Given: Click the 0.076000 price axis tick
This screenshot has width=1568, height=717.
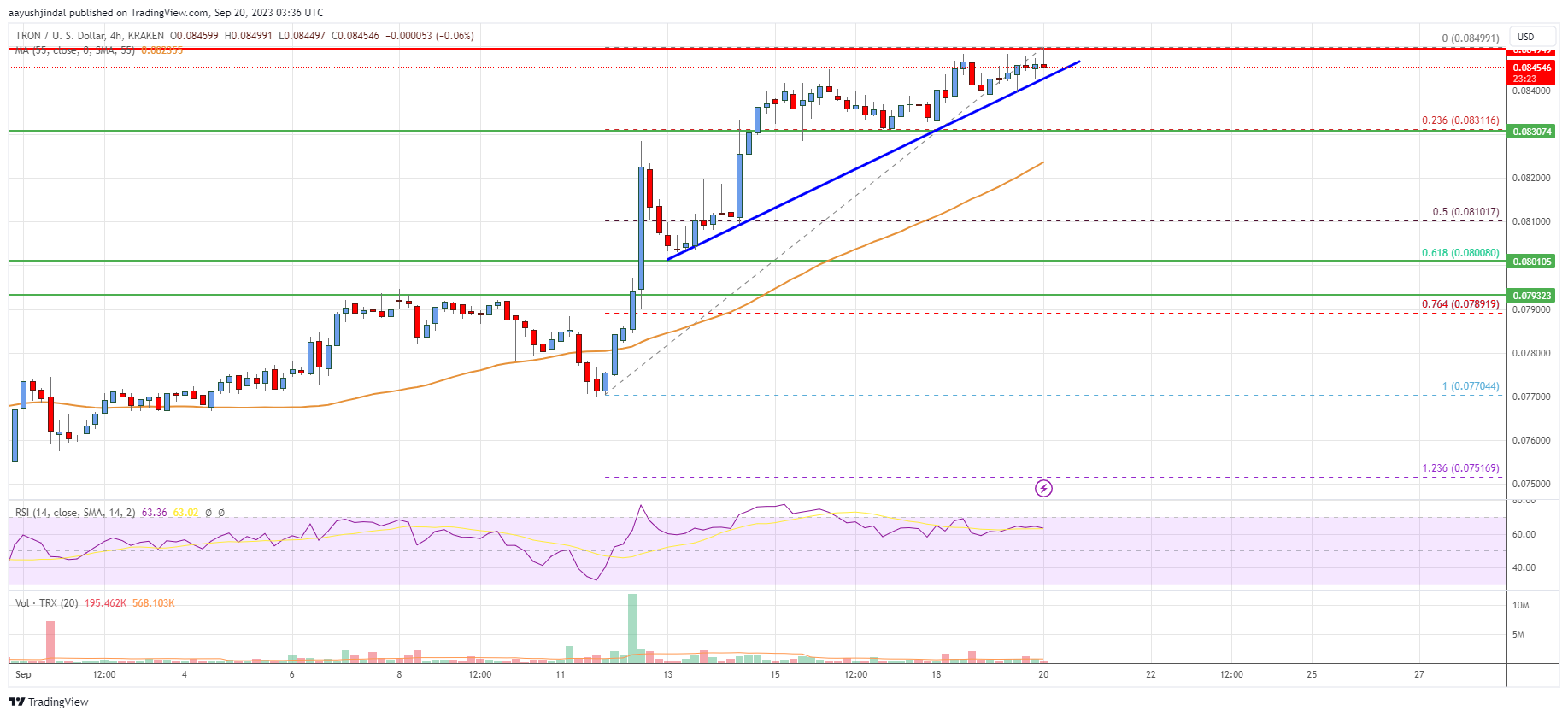Looking at the screenshot, I should pos(1531,440).
